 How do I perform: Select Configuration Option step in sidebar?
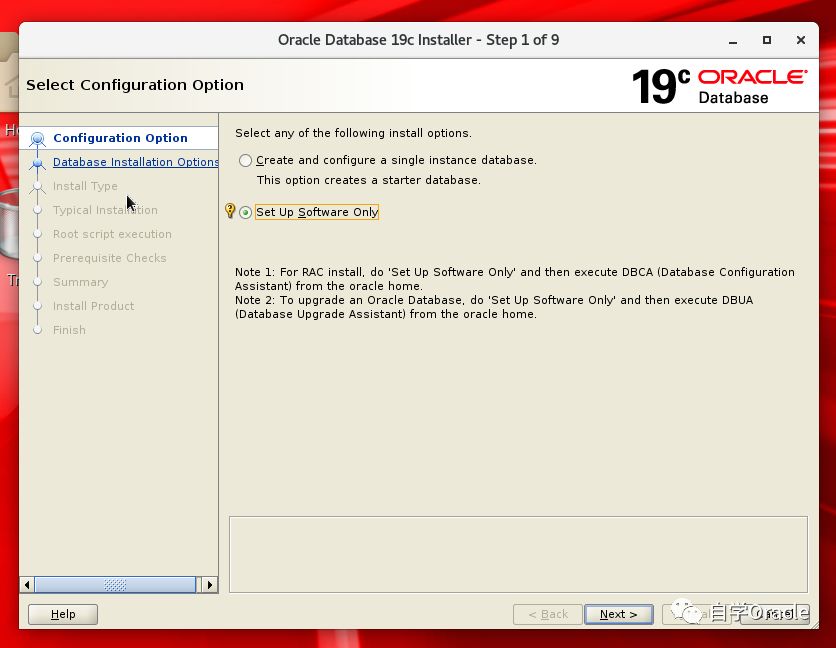[120, 138]
